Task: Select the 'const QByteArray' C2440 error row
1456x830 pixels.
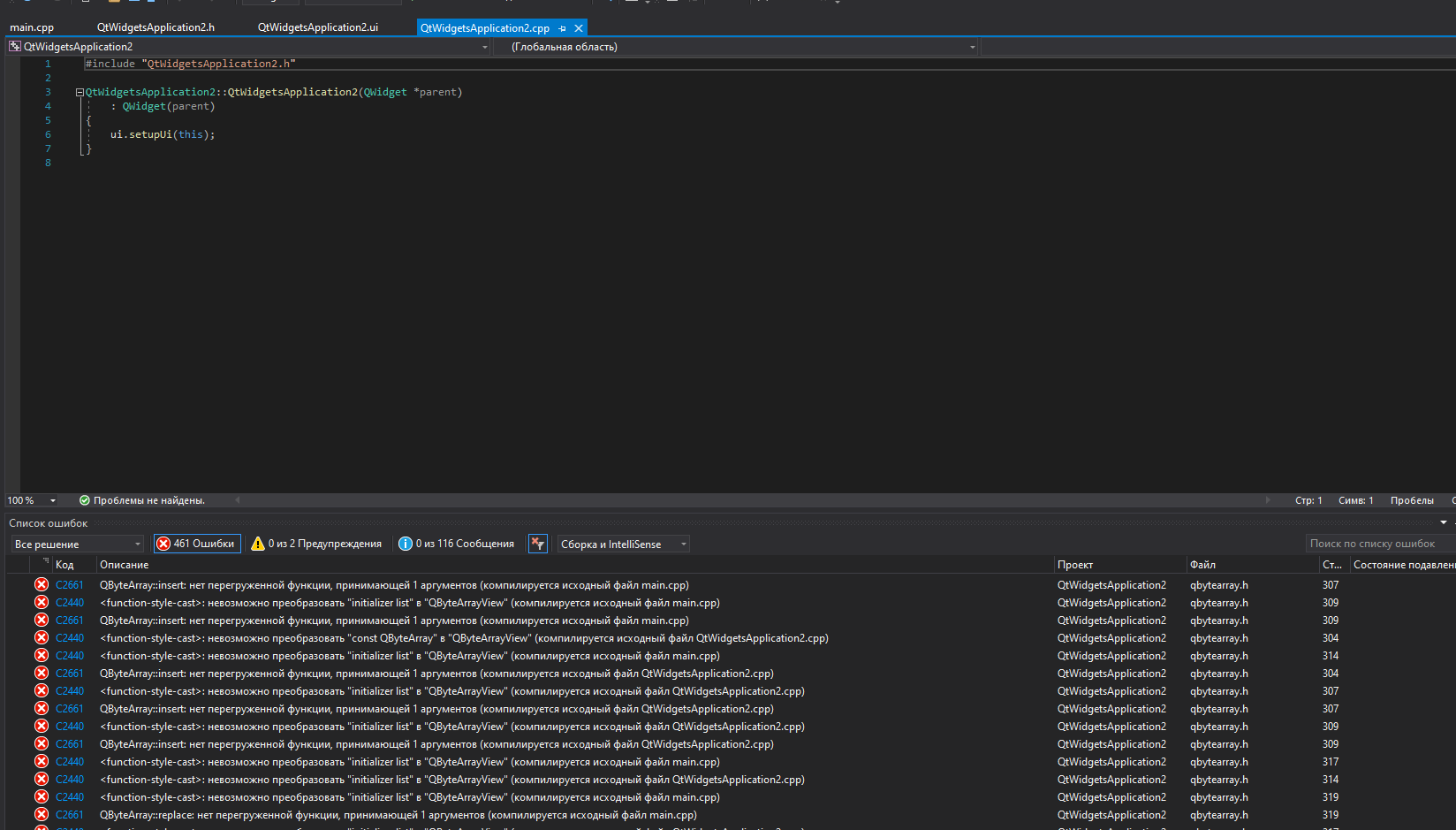Action: coord(464,638)
